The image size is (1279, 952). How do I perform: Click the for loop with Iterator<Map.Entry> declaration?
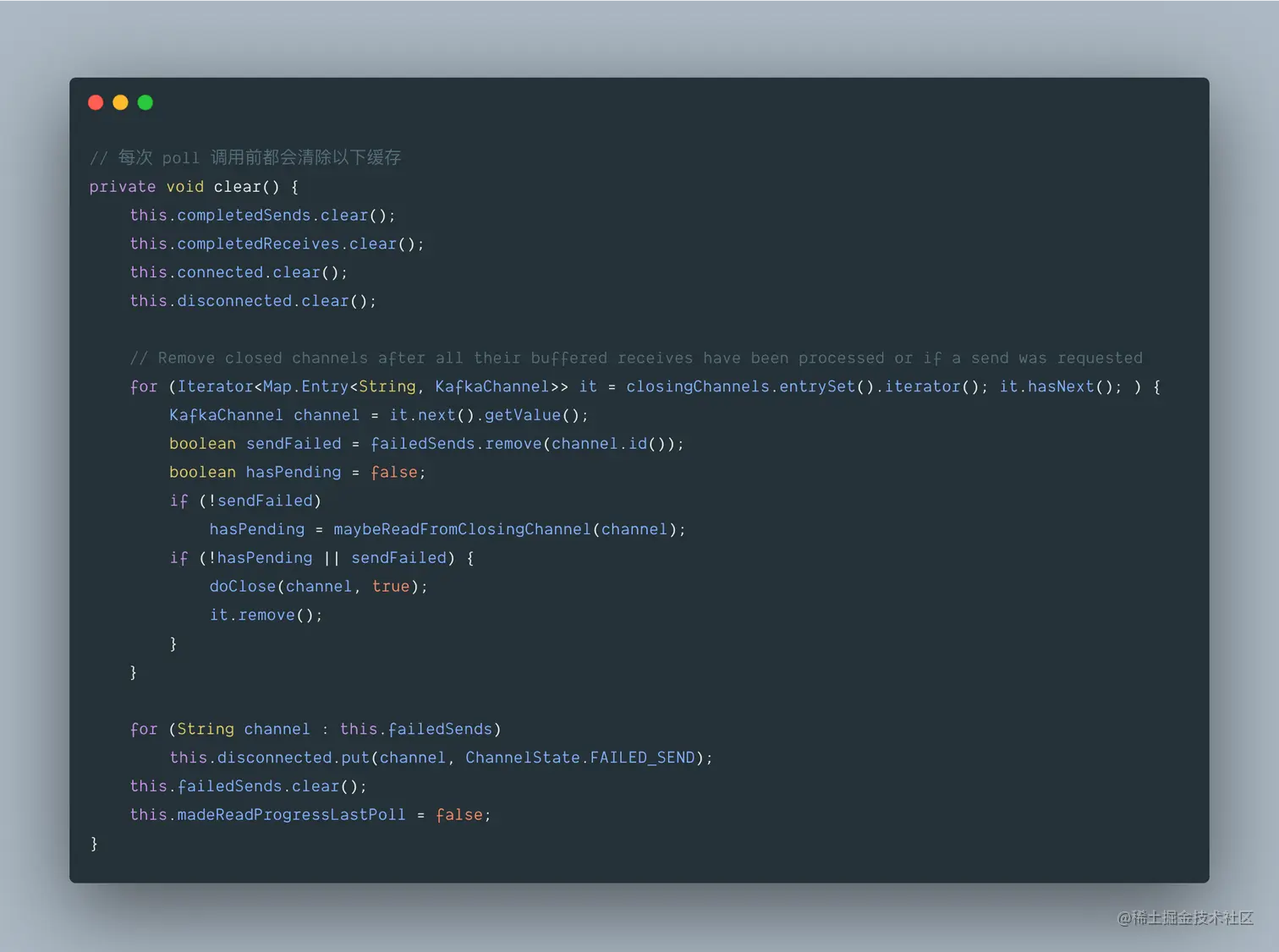tap(645, 386)
